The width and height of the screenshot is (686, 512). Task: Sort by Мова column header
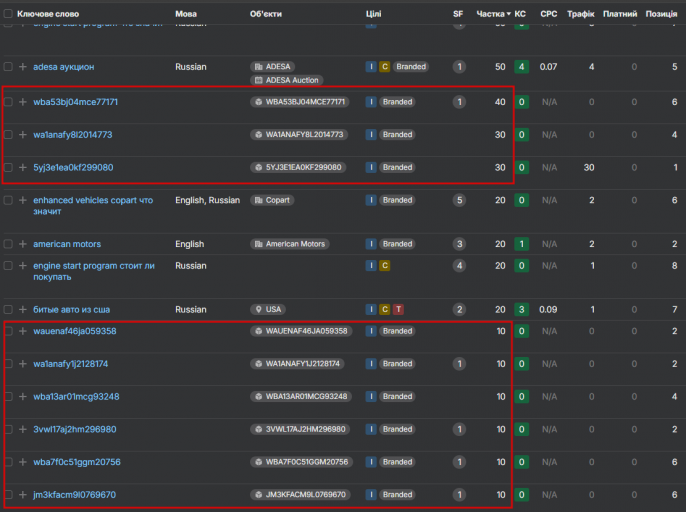(186, 14)
